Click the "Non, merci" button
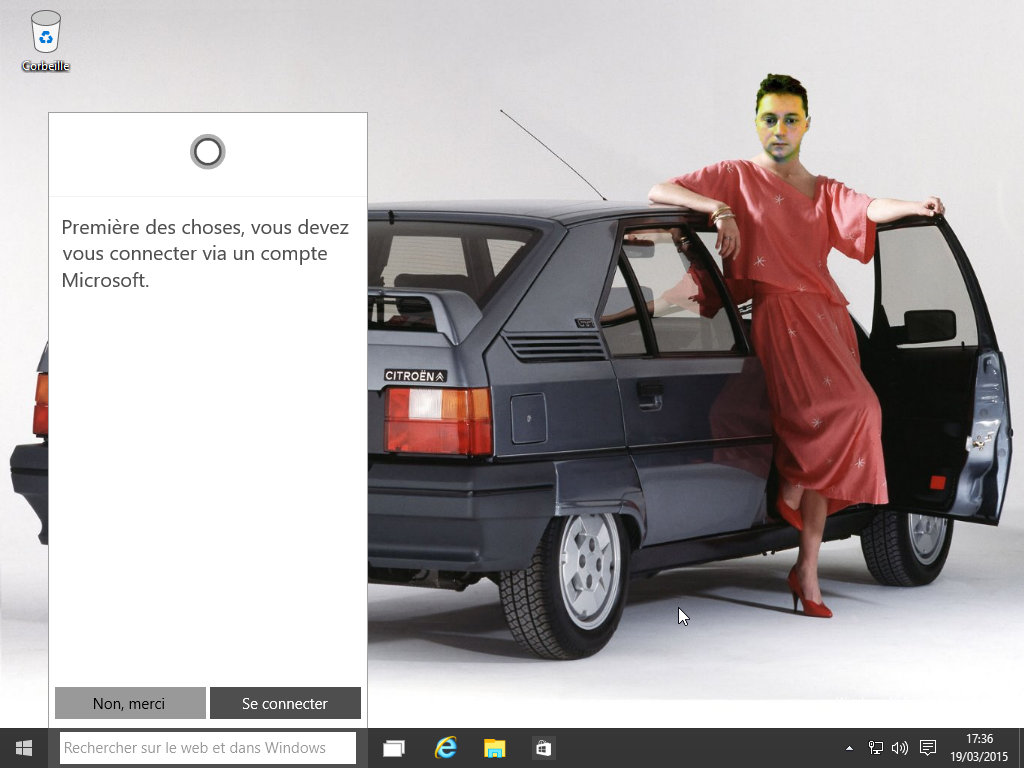Screen dimensions: 1024x768 pyautogui.click(x=130, y=703)
